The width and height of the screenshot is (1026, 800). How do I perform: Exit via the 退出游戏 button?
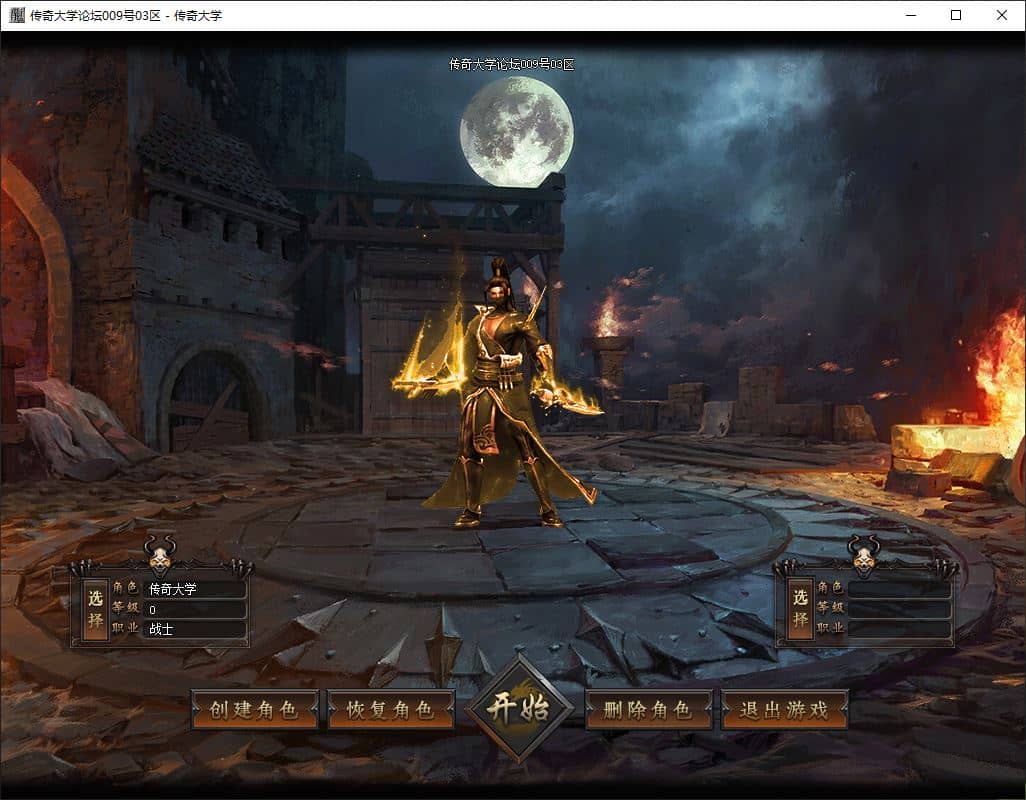785,709
